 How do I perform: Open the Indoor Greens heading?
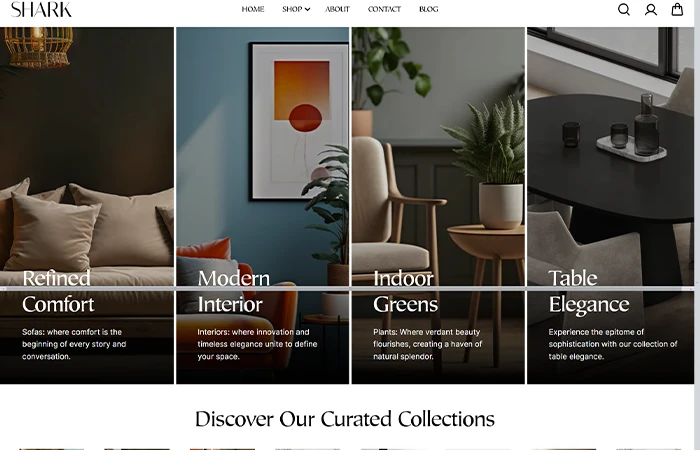coord(405,291)
